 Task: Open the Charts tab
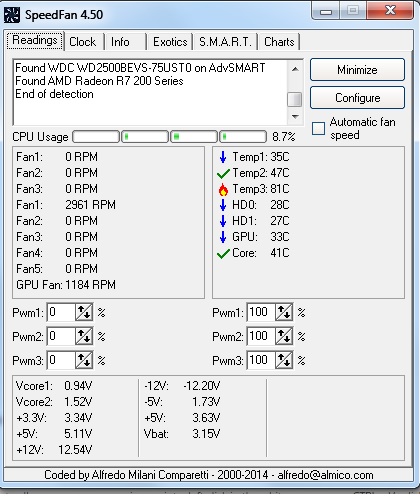[x=279, y=42]
